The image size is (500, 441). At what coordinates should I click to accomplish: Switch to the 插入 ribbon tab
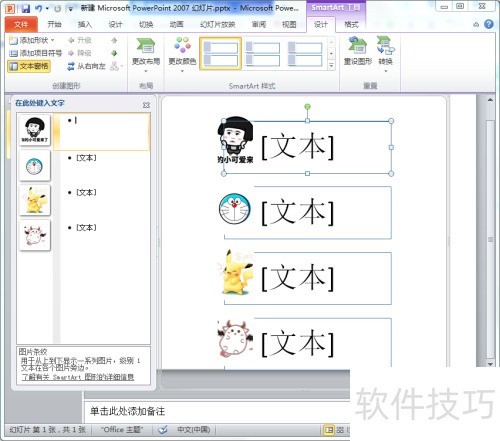pos(85,24)
